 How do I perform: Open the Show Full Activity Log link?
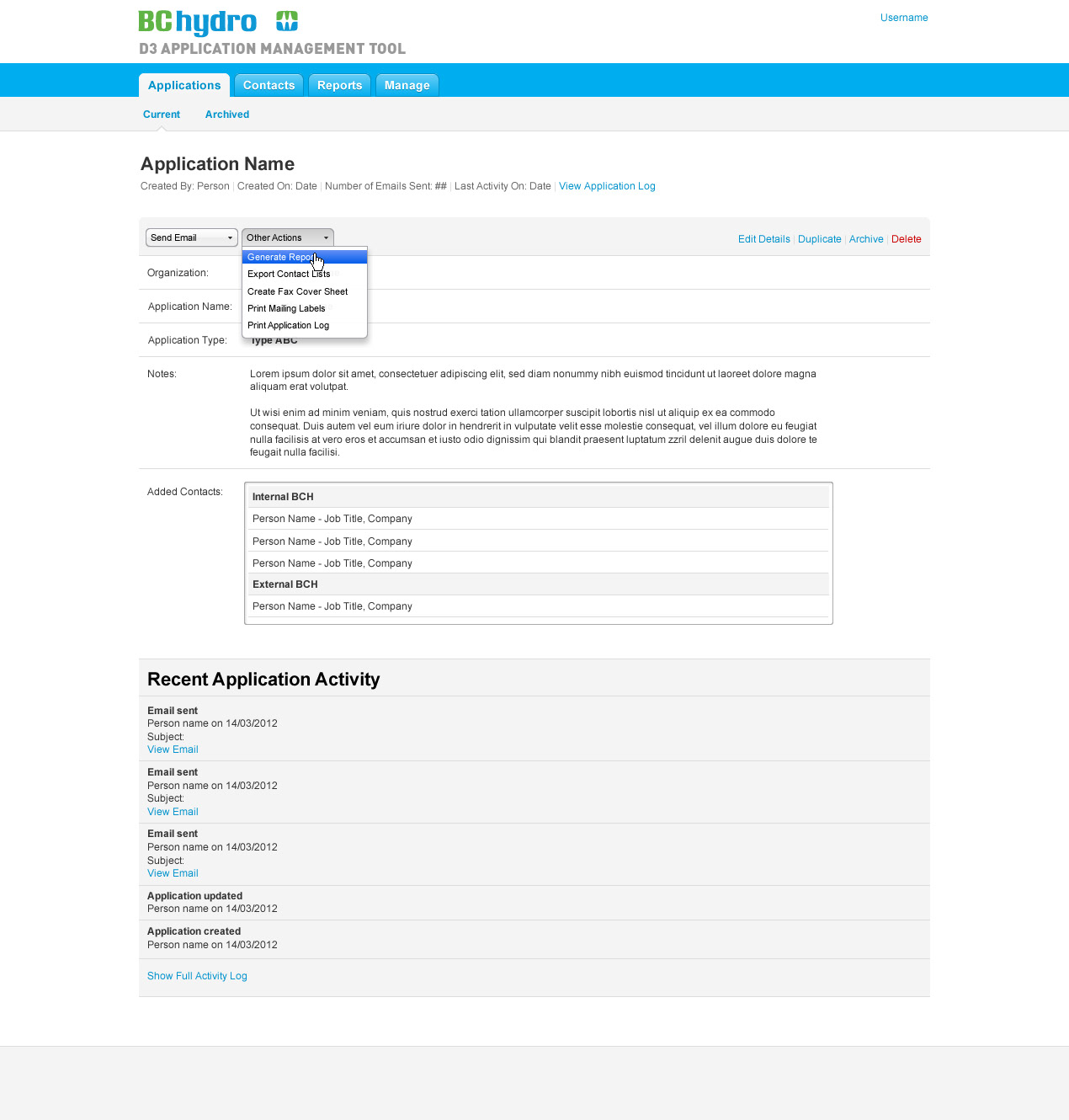(x=197, y=976)
